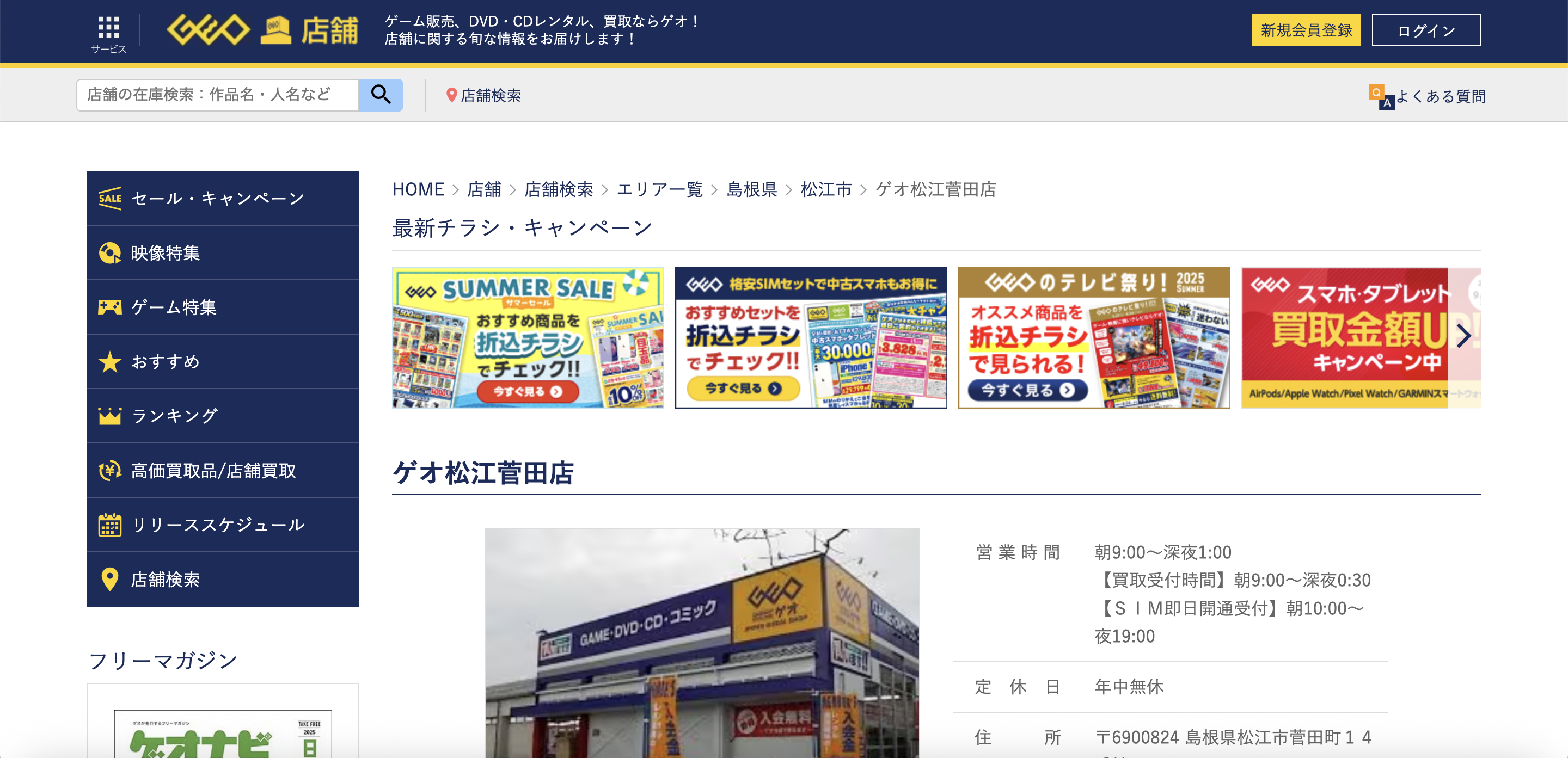Image resolution: width=1568 pixels, height=758 pixels.
Task: Click 最新チラシ・キャンペーン heading
Action: [x=522, y=228]
